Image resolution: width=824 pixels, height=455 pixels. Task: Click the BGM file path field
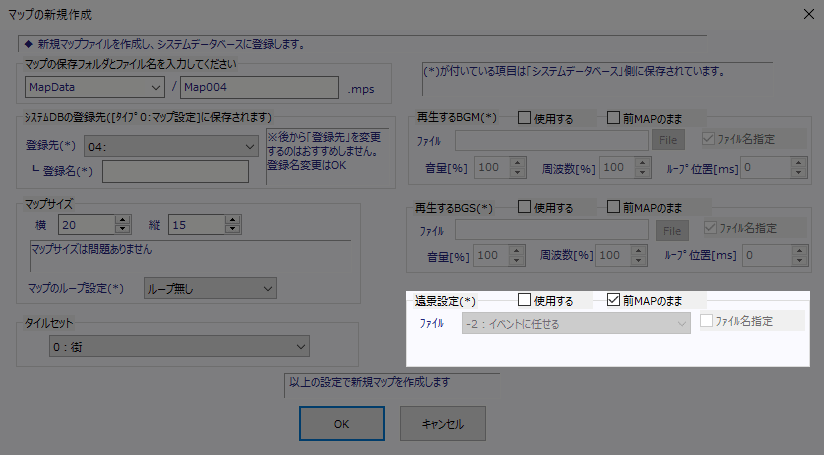[552, 140]
